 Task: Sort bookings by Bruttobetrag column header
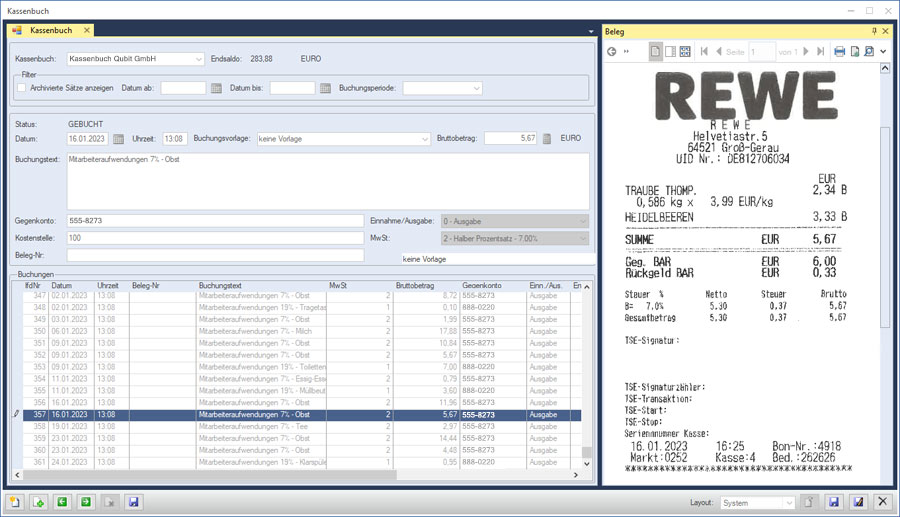point(414,285)
